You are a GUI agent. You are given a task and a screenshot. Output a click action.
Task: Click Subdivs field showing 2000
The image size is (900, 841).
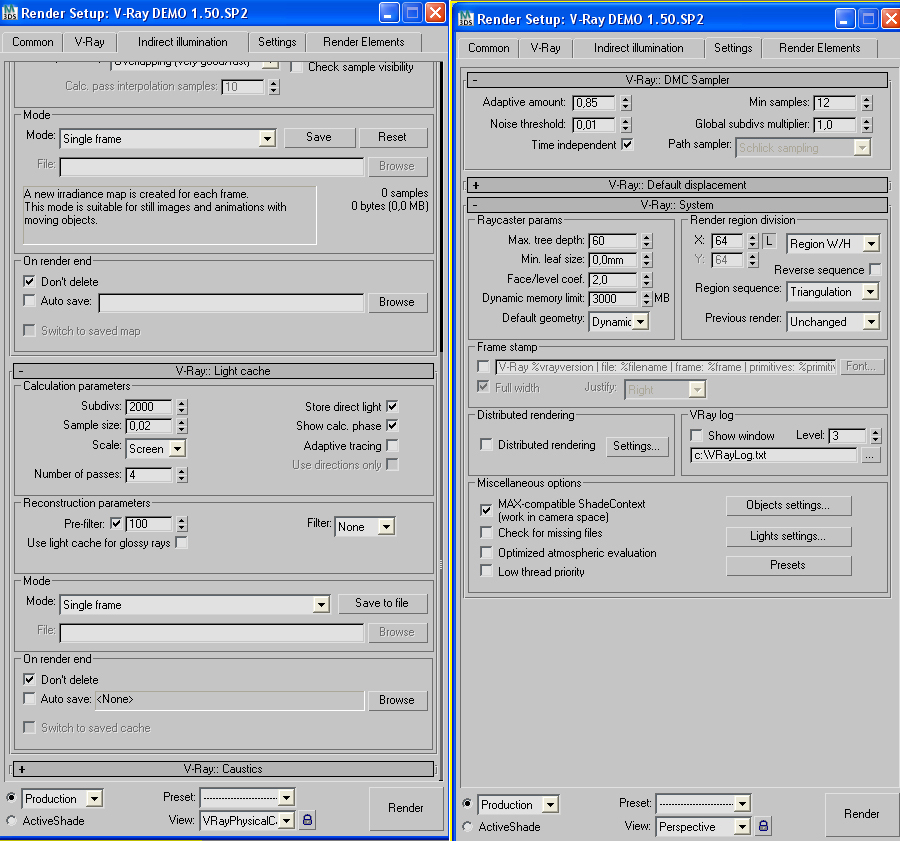149,407
